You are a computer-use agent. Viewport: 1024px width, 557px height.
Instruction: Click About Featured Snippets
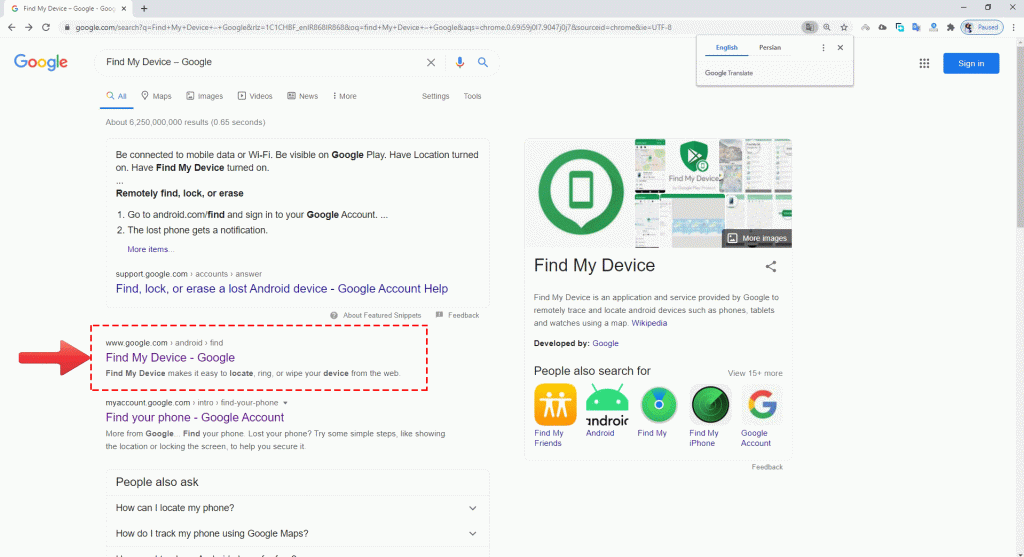pyautogui.click(x=376, y=315)
